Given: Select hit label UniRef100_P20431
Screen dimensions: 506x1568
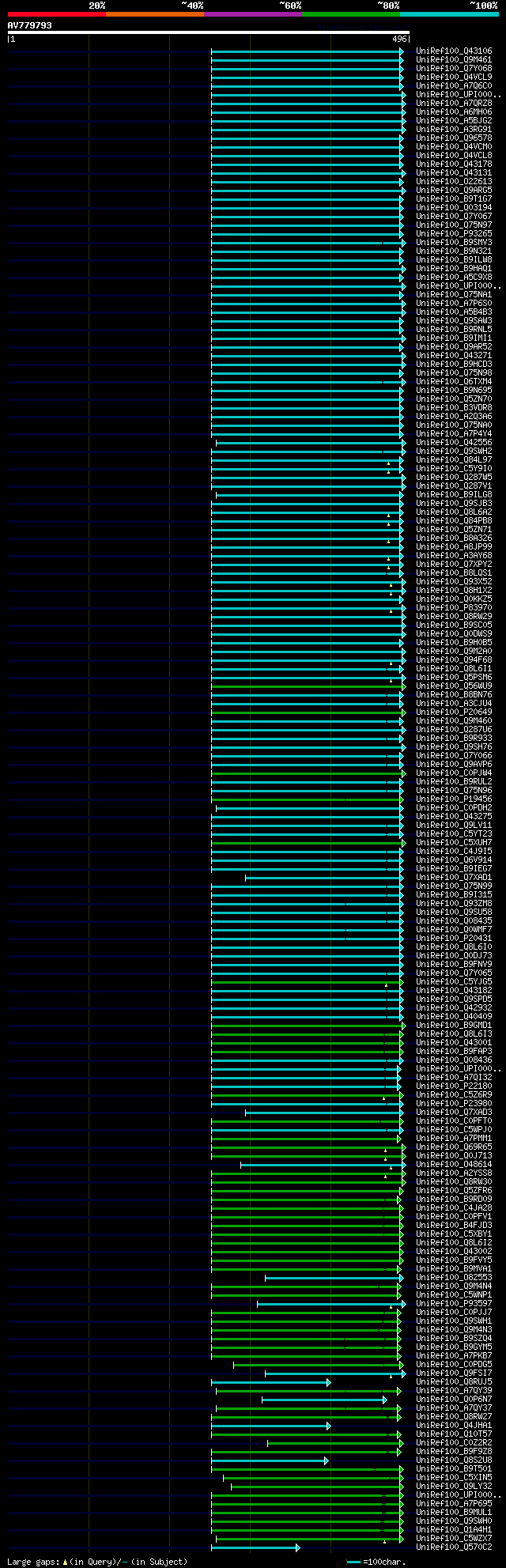Looking at the screenshot, I should click(454, 939).
